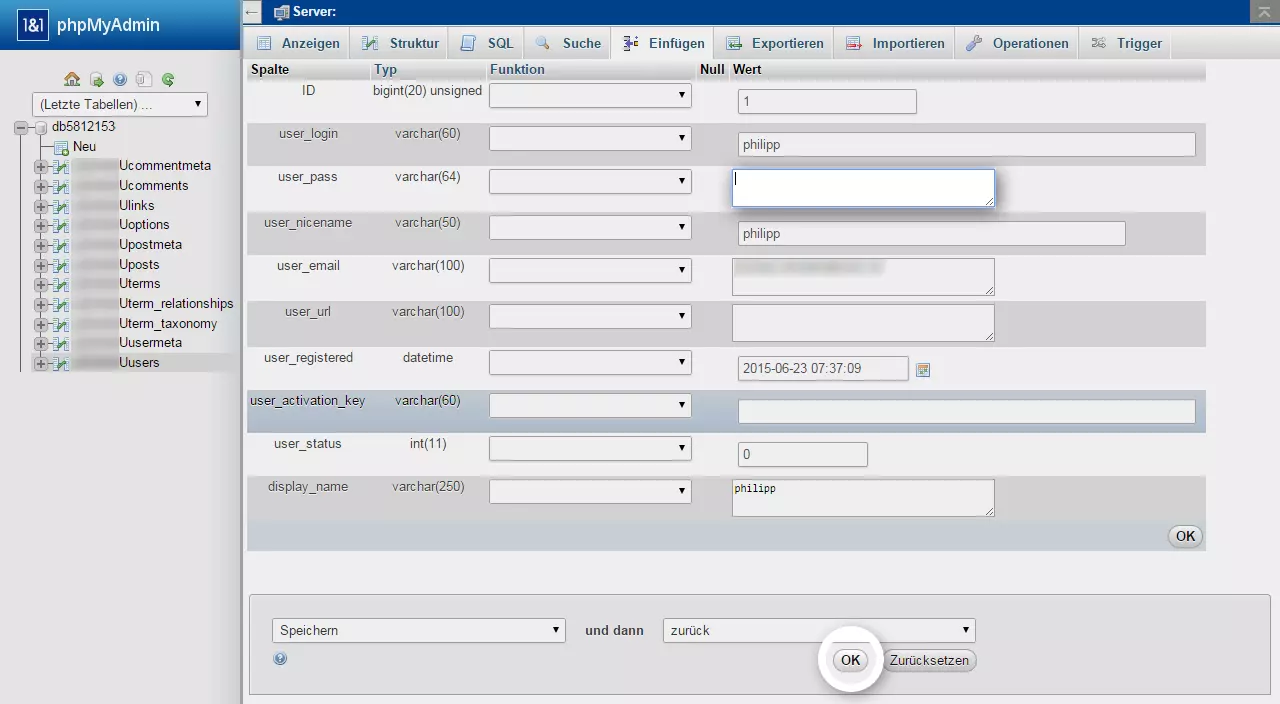Collapse the db5812153 database tree
This screenshot has width=1280, height=704.
coord(21,127)
